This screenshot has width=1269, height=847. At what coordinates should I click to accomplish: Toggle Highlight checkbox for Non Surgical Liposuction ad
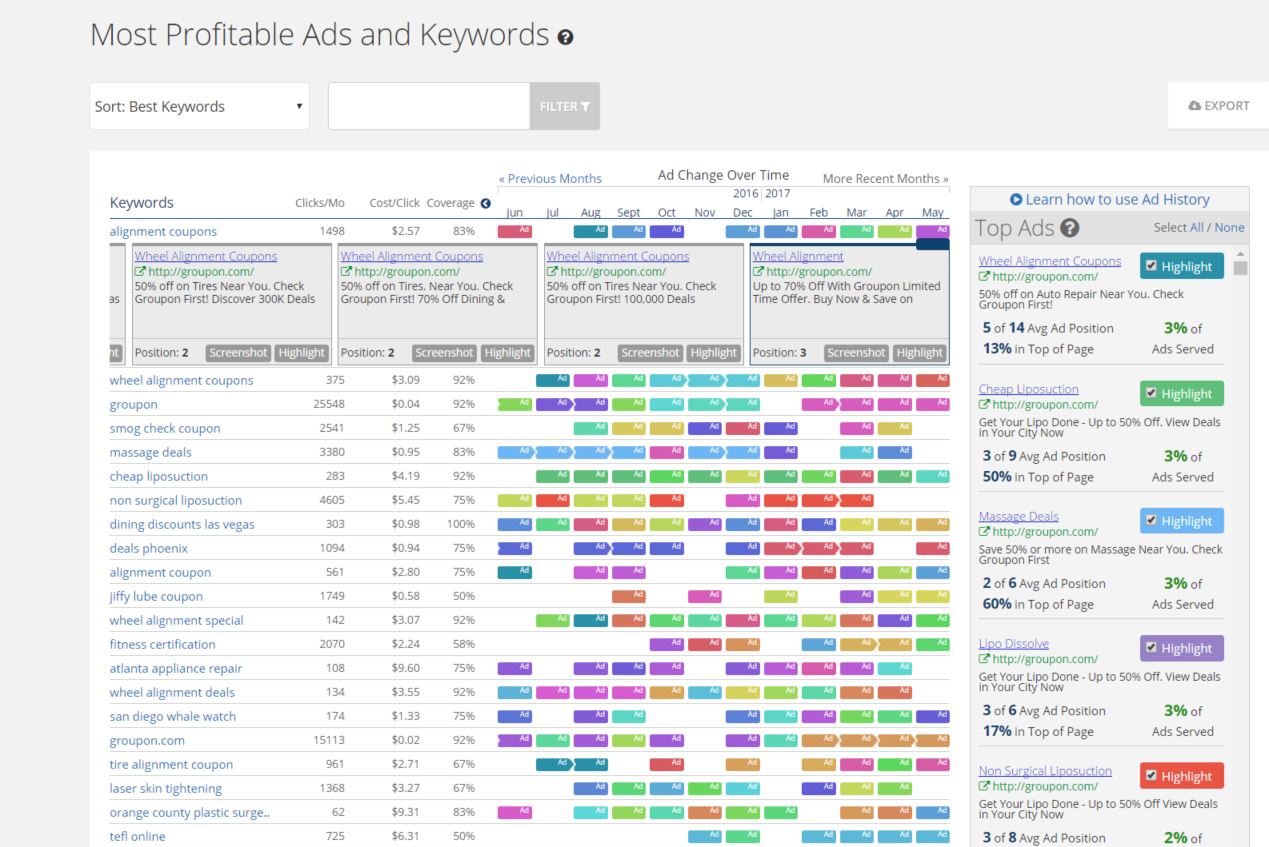pos(1153,775)
